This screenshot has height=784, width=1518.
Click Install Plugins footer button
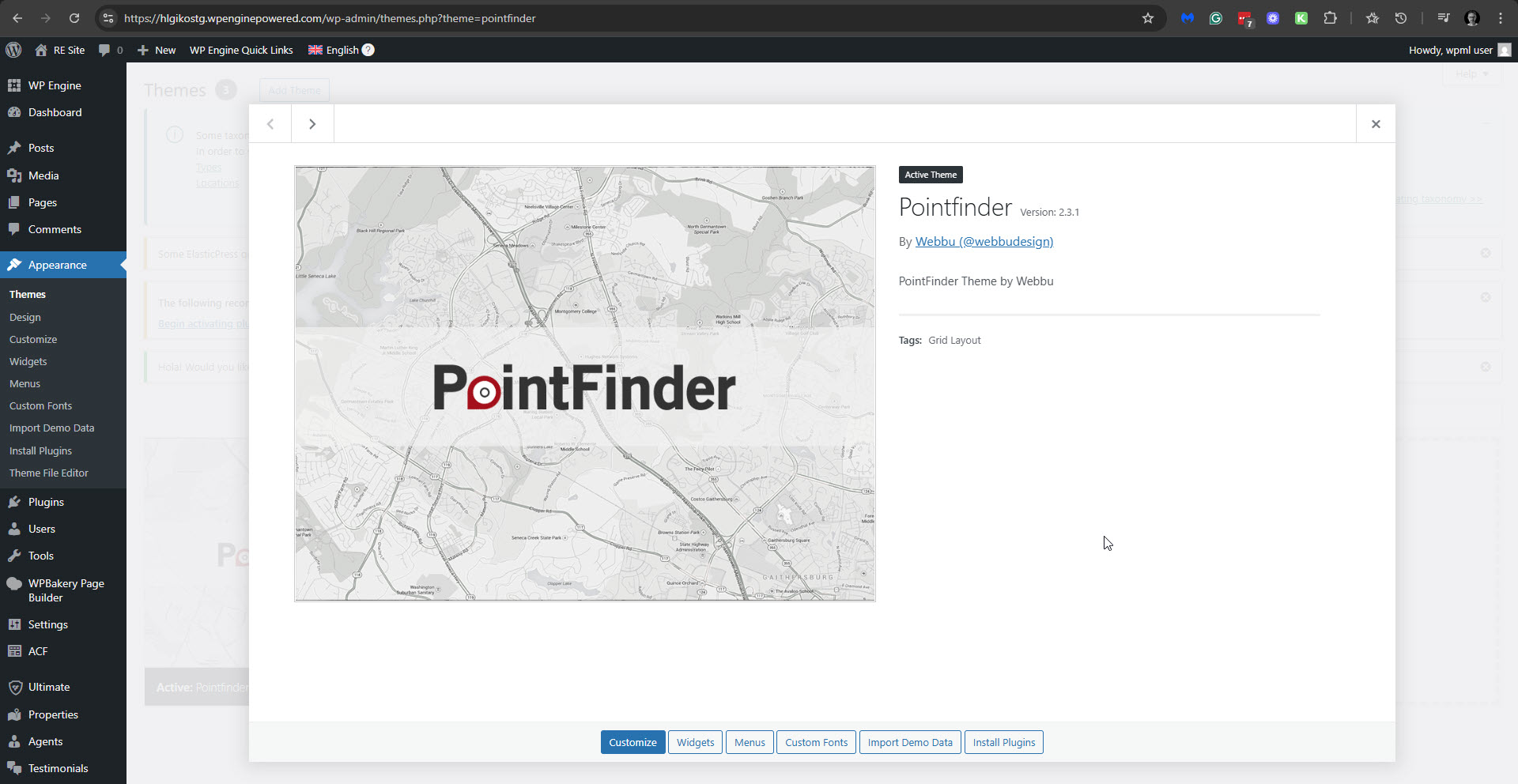pyautogui.click(x=1004, y=742)
